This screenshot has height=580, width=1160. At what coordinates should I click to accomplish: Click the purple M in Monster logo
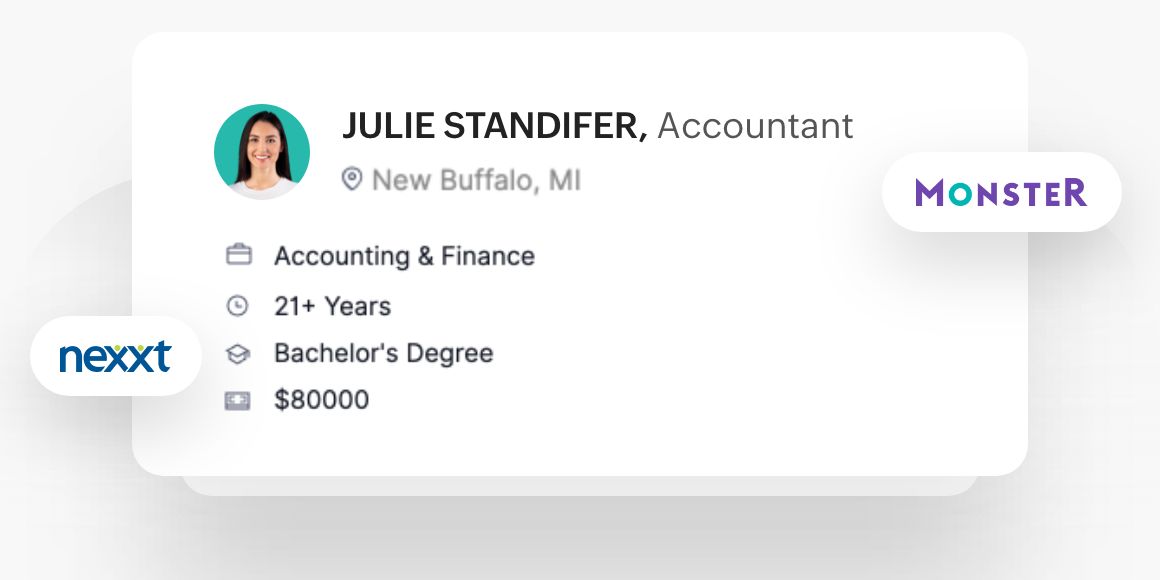tap(930, 193)
